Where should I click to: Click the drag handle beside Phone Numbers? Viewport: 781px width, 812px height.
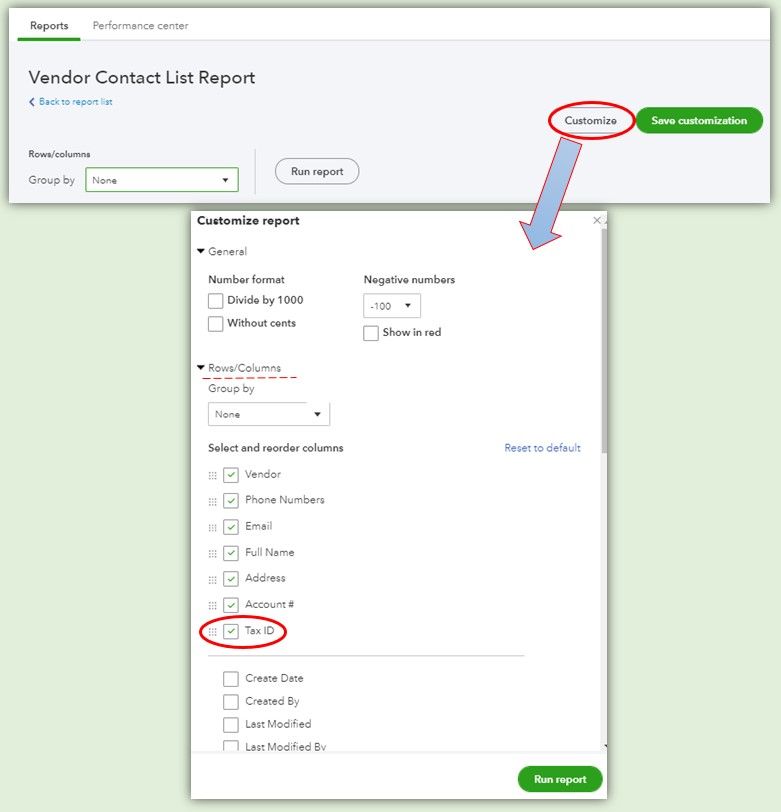(212, 501)
